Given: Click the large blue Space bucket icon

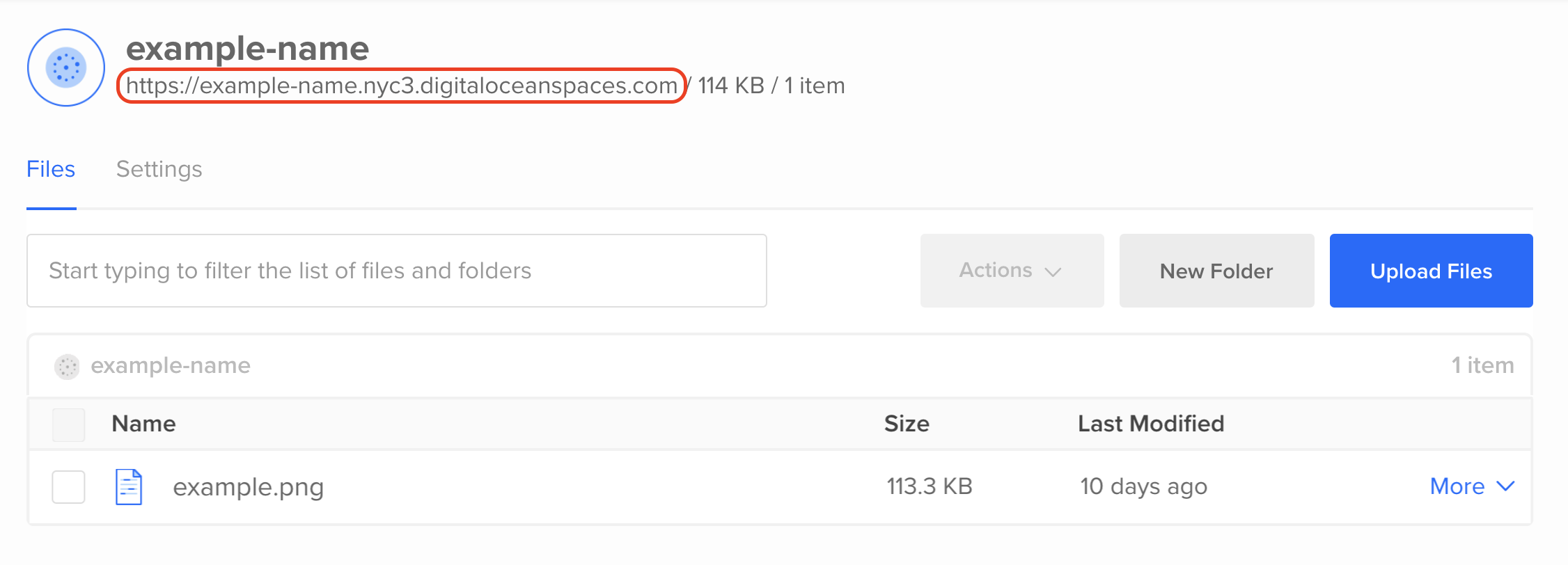Looking at the screenshot, I should [66, 67].
